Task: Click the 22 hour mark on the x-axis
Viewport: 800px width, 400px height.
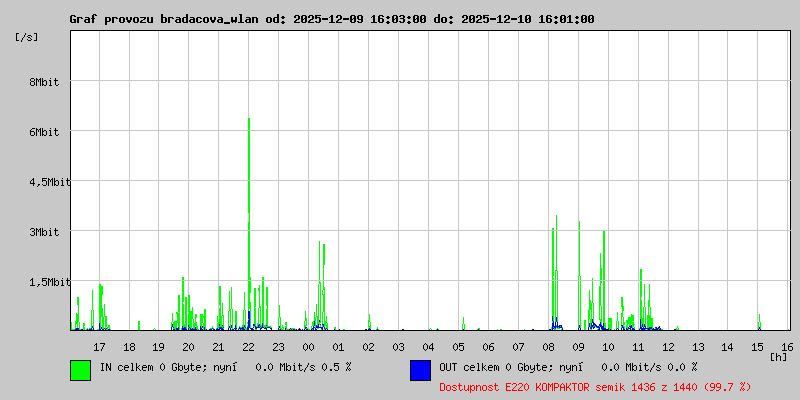Action: point(249,346)
